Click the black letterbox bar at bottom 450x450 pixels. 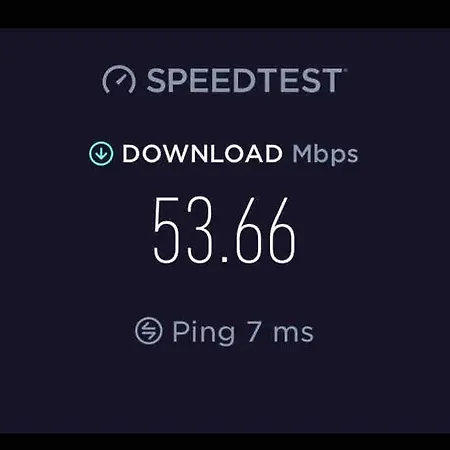(225, 442)
